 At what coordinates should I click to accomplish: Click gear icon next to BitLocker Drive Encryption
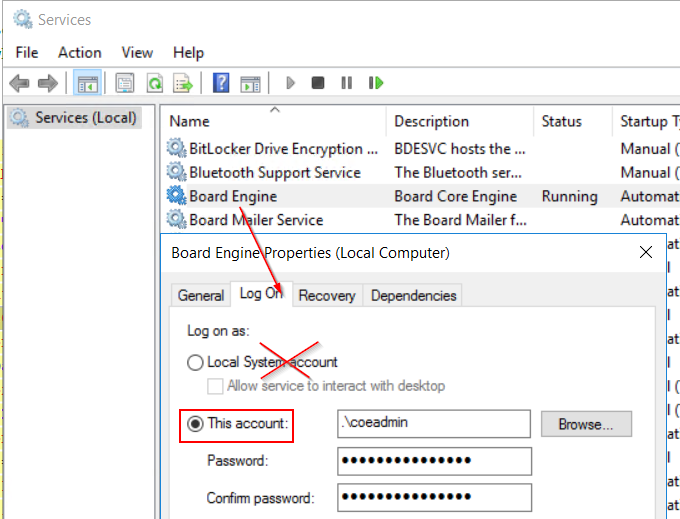[176, 148]
